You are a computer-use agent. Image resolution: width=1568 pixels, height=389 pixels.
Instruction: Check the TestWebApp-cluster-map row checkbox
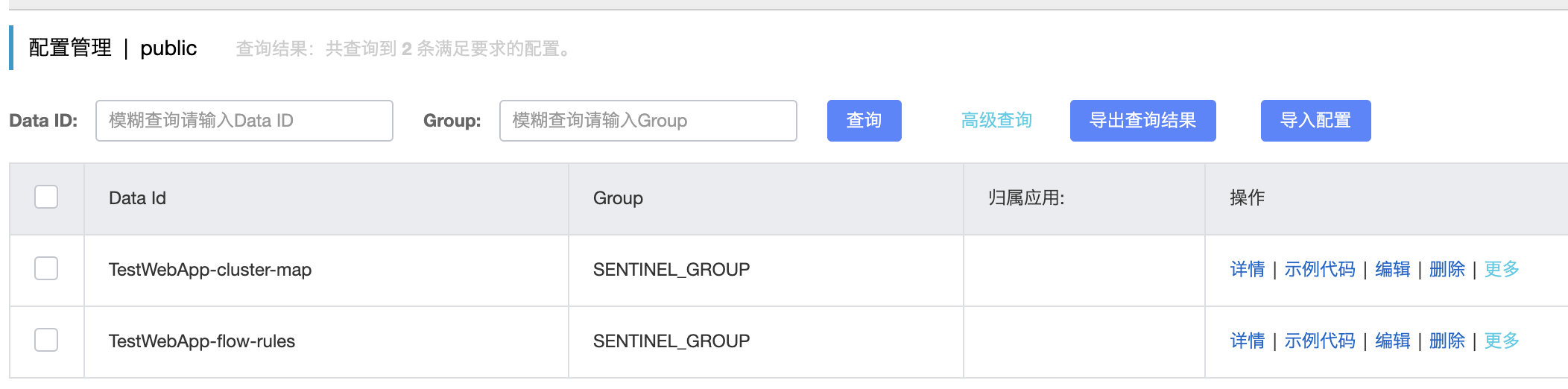tap(46, 268)
